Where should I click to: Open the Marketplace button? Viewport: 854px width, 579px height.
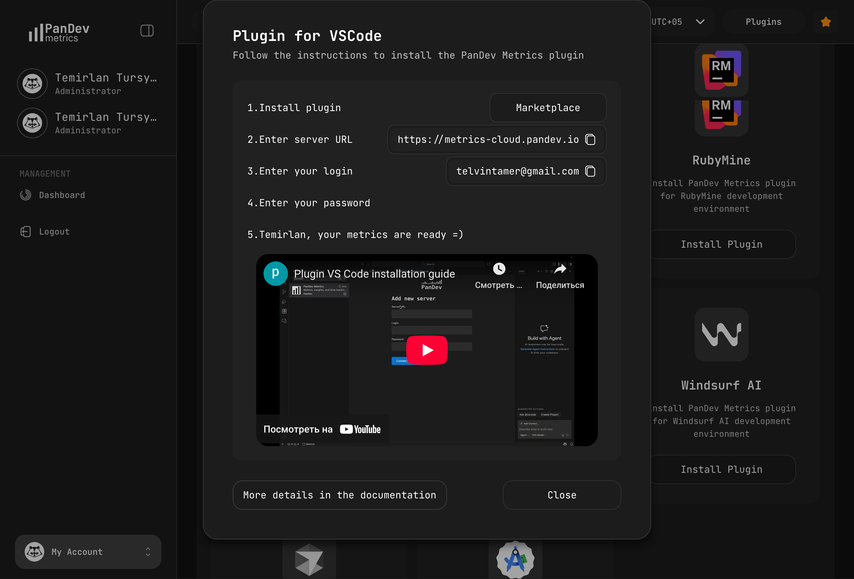click(548, 108)
